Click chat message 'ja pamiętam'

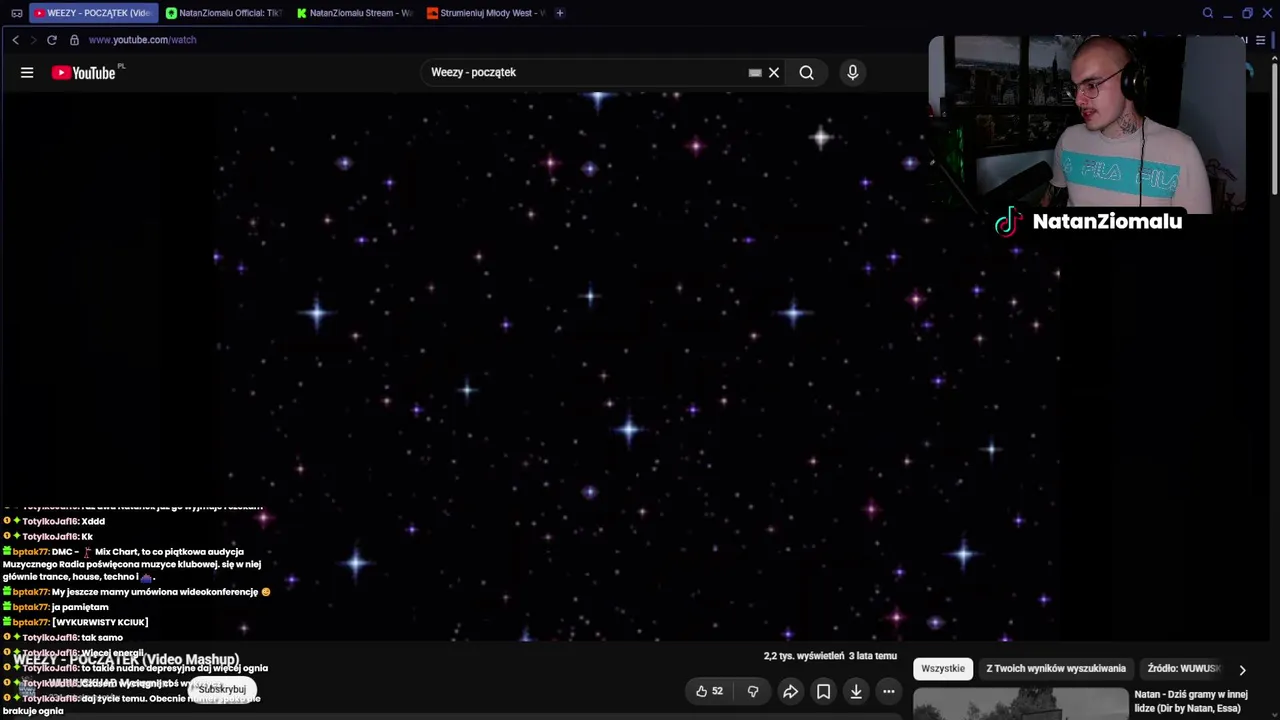80,607
